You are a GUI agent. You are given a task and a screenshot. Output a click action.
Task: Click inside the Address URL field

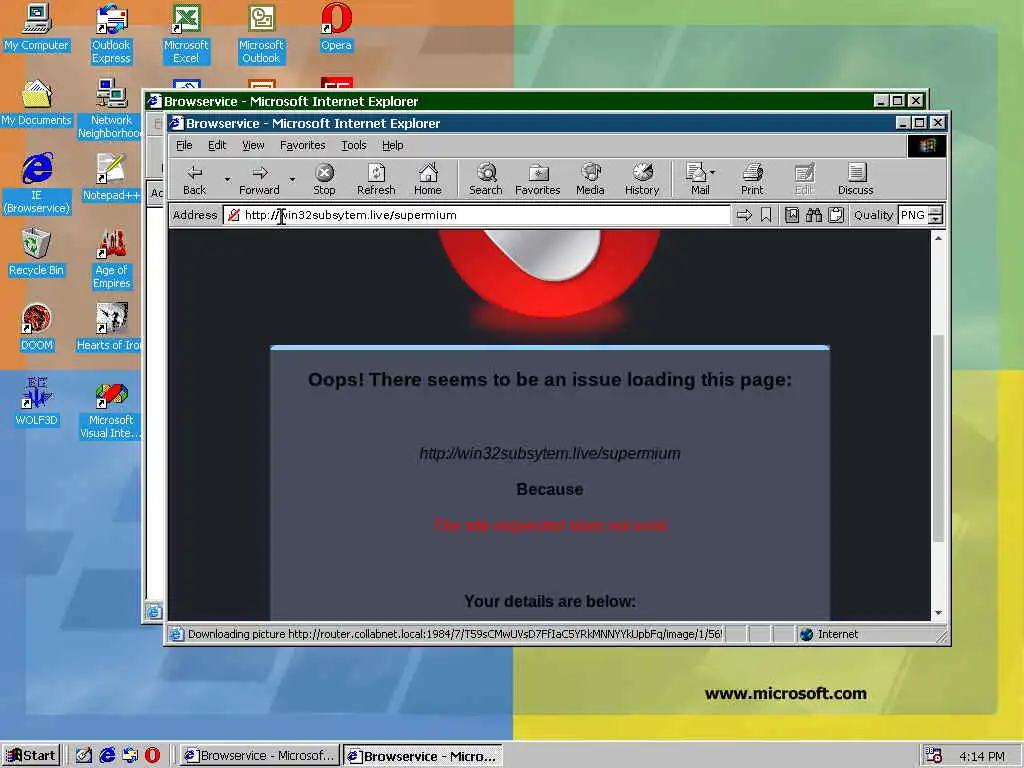[x=477, y=215]
